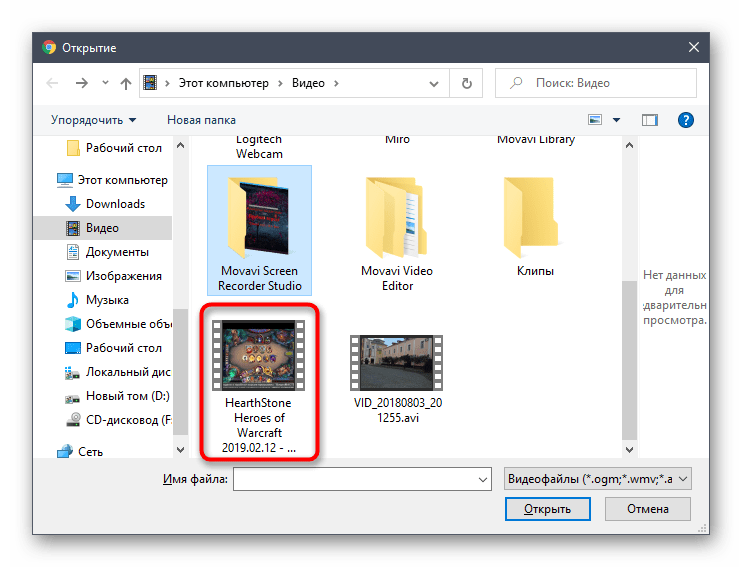Click the CD drive icon
Screen dimensions: 742x567
pos(72,420)
